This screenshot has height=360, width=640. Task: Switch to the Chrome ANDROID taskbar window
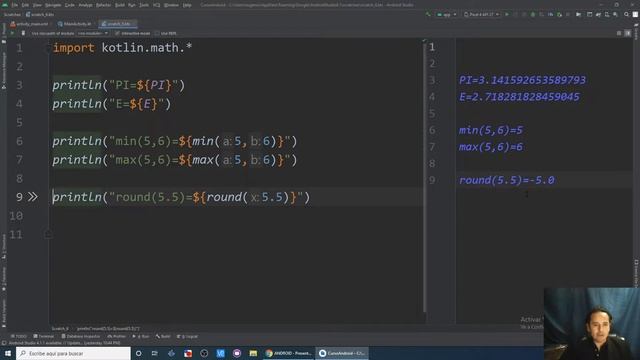point(288,353)
